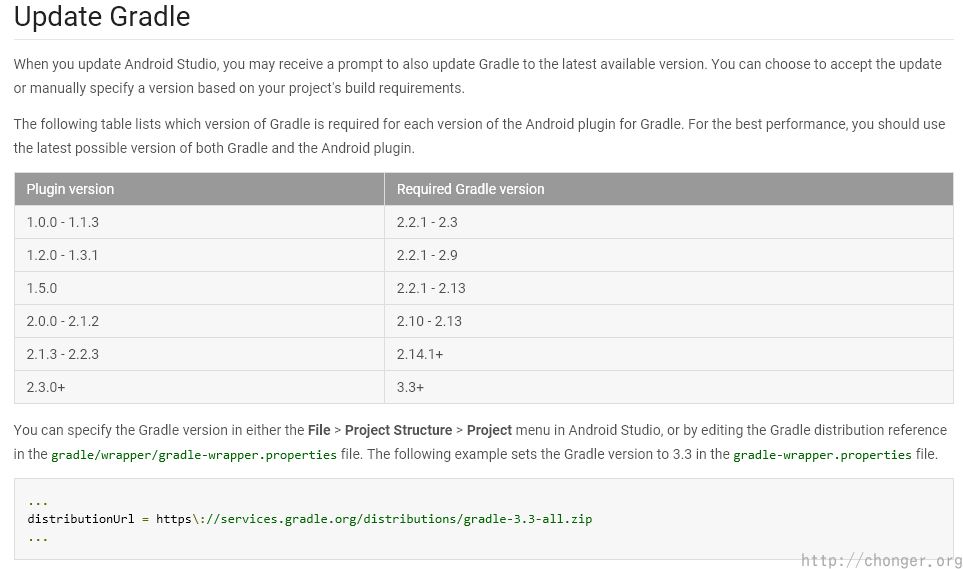Select the 2.10 - 2.13 Gradle version cell

(x=429, y=321)
